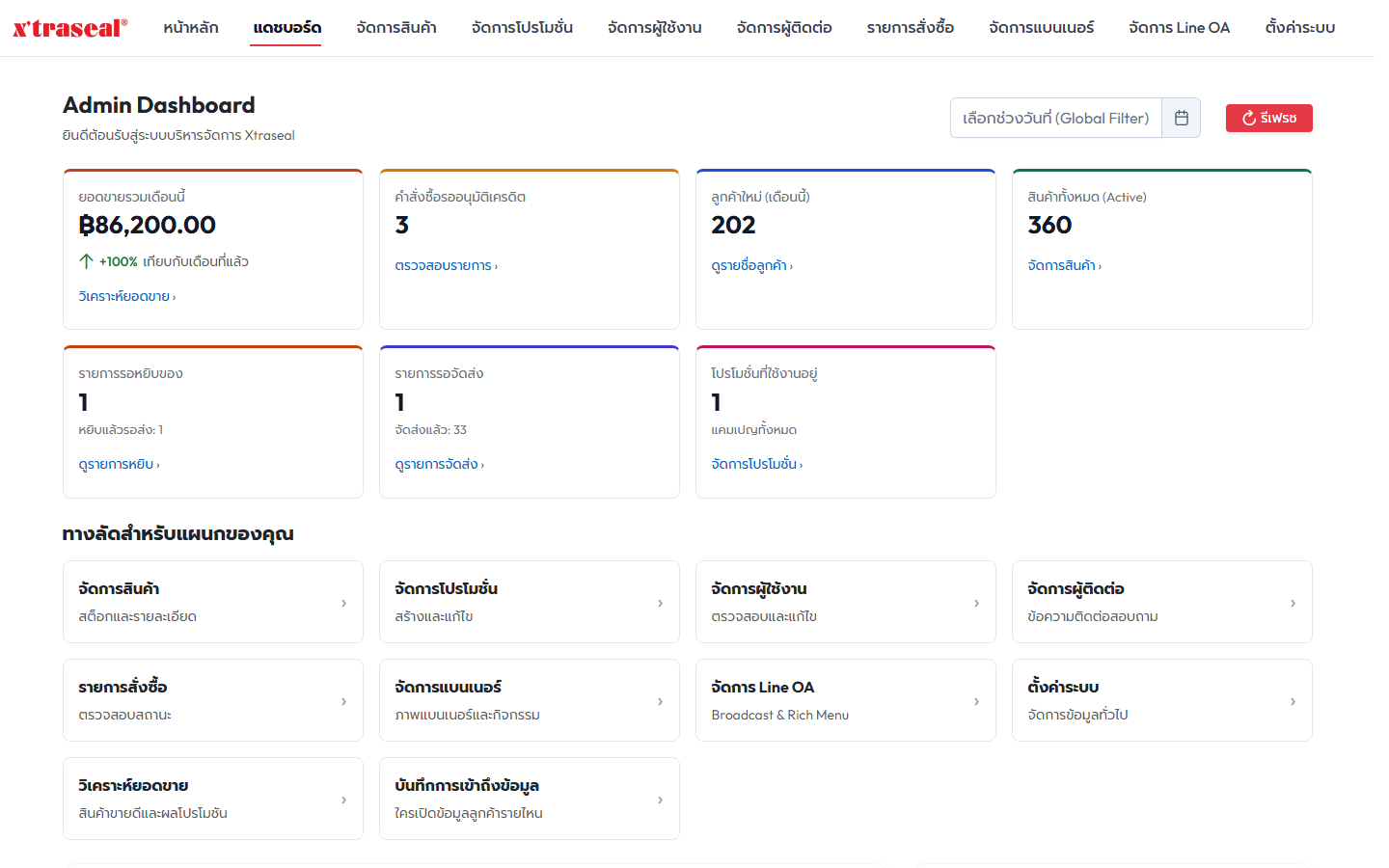Click chevron on จัดการแบนเนอร์ shortcut card
This screenshot has height=868, width=1389.
(x=660, y=701)
